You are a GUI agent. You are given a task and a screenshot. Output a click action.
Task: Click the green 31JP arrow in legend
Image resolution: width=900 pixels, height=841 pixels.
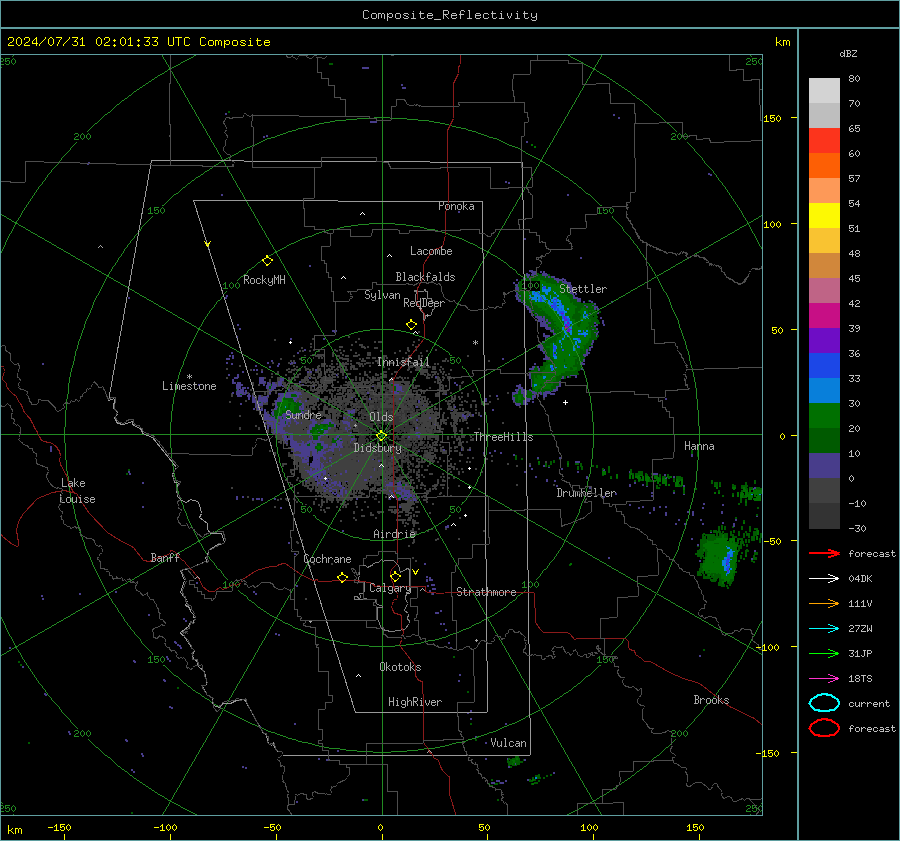tap(824, 653)
